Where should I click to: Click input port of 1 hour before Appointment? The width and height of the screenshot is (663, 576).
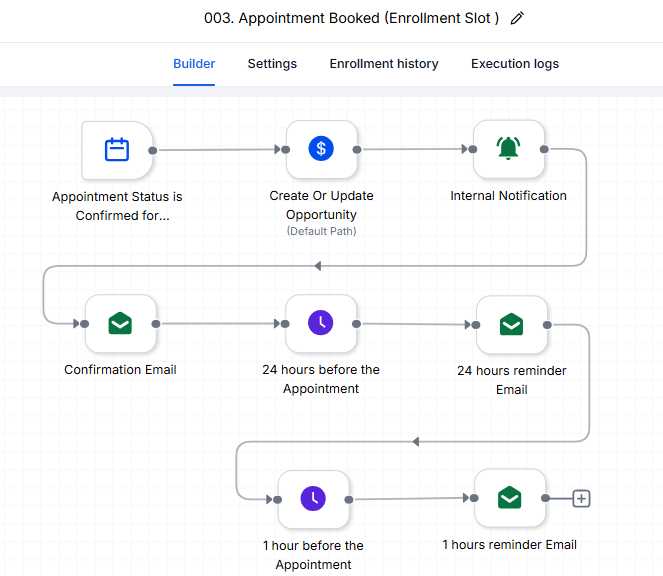click(x=278, y=500)
